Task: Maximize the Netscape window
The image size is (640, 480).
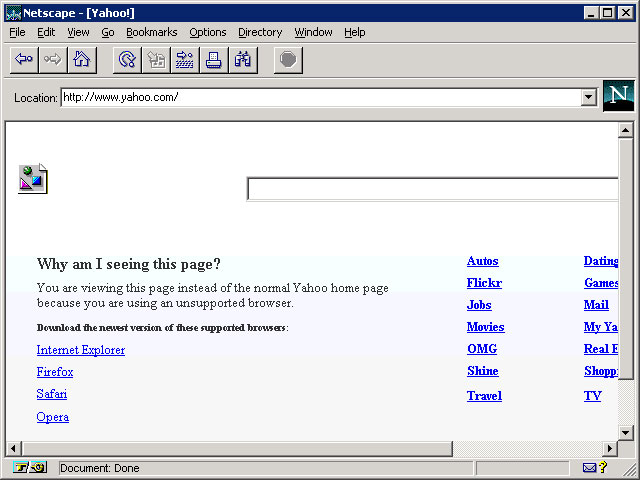Action: (607, 13)
